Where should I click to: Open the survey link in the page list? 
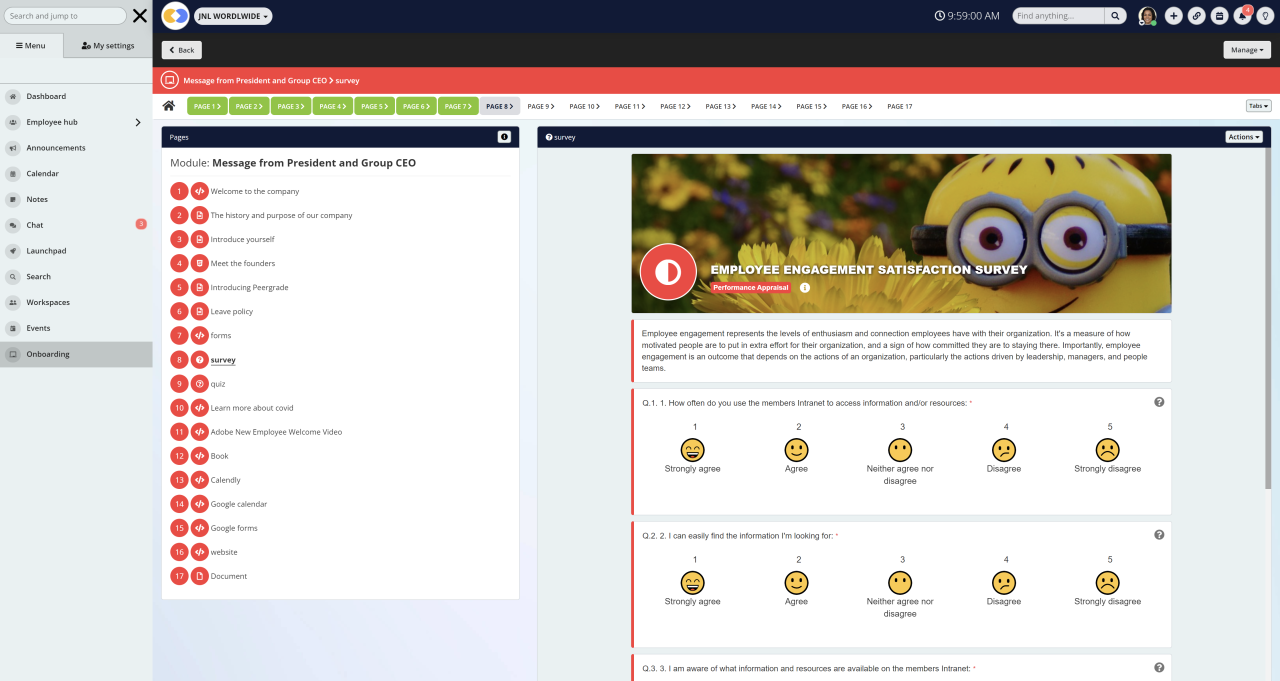(x=221, y=359)
